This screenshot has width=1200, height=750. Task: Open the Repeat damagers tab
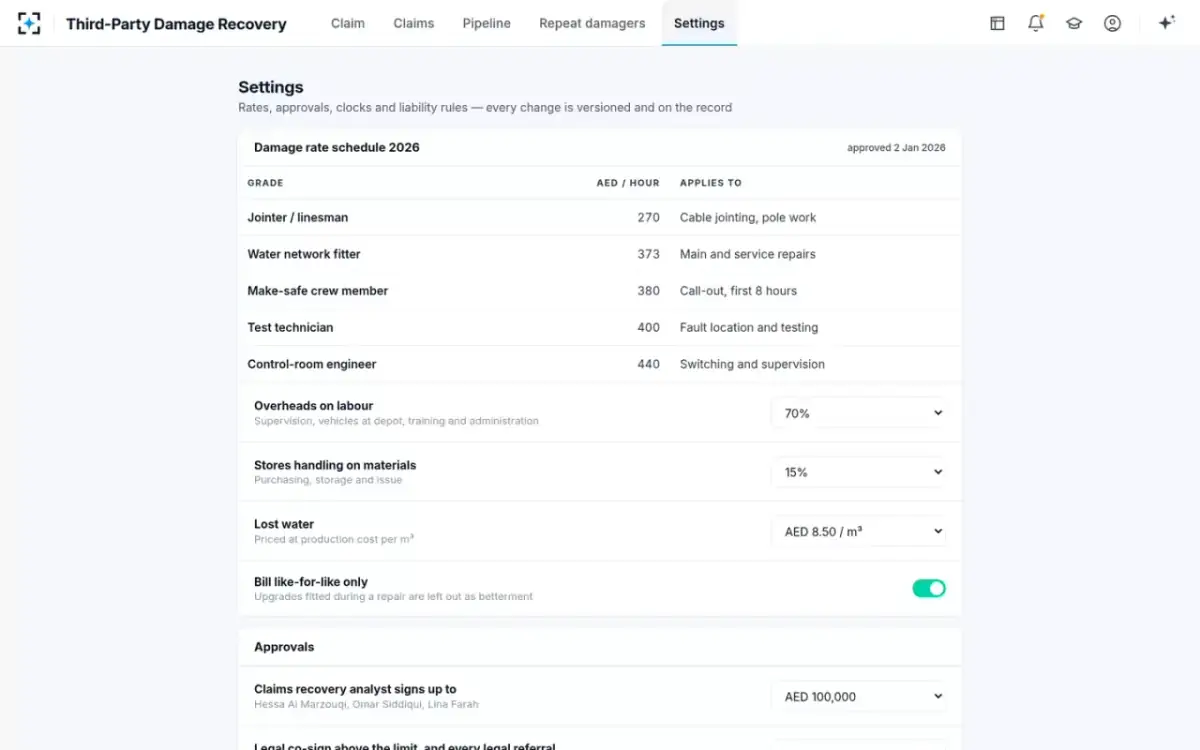pyautogui.click(x=592, y=23)
